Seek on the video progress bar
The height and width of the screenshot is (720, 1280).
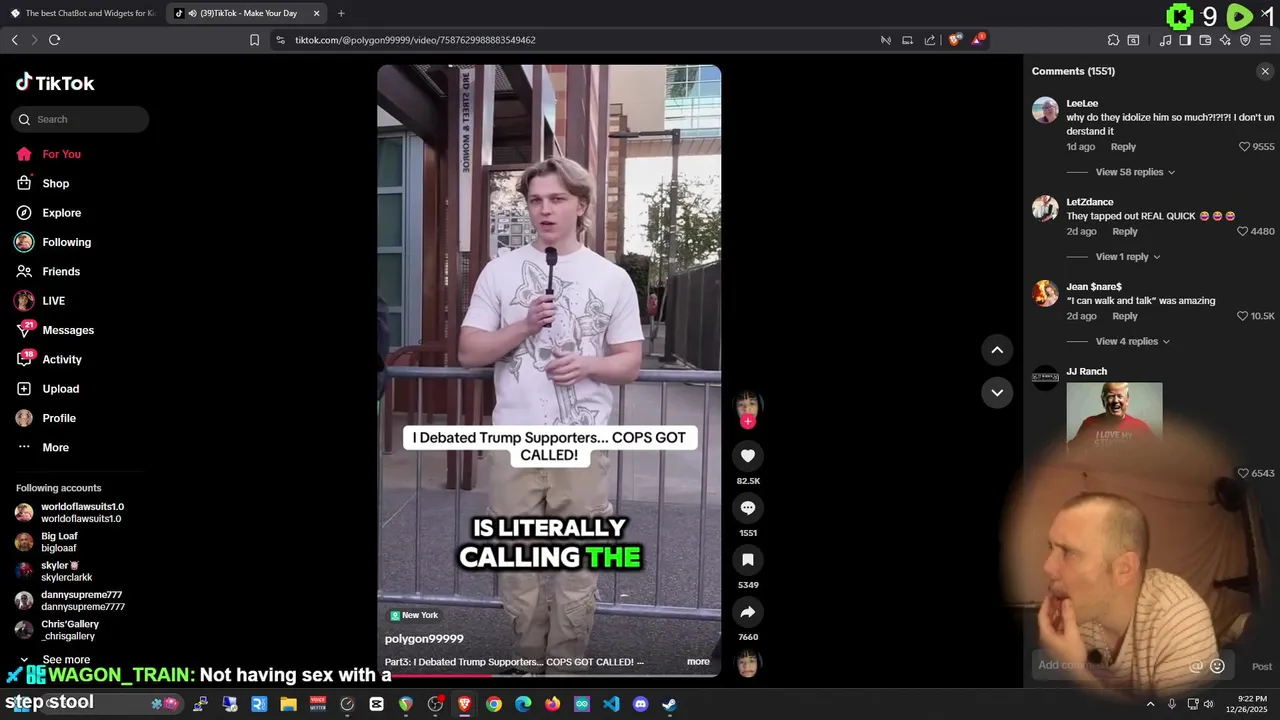pyautogui.click(x=549, y=675)
